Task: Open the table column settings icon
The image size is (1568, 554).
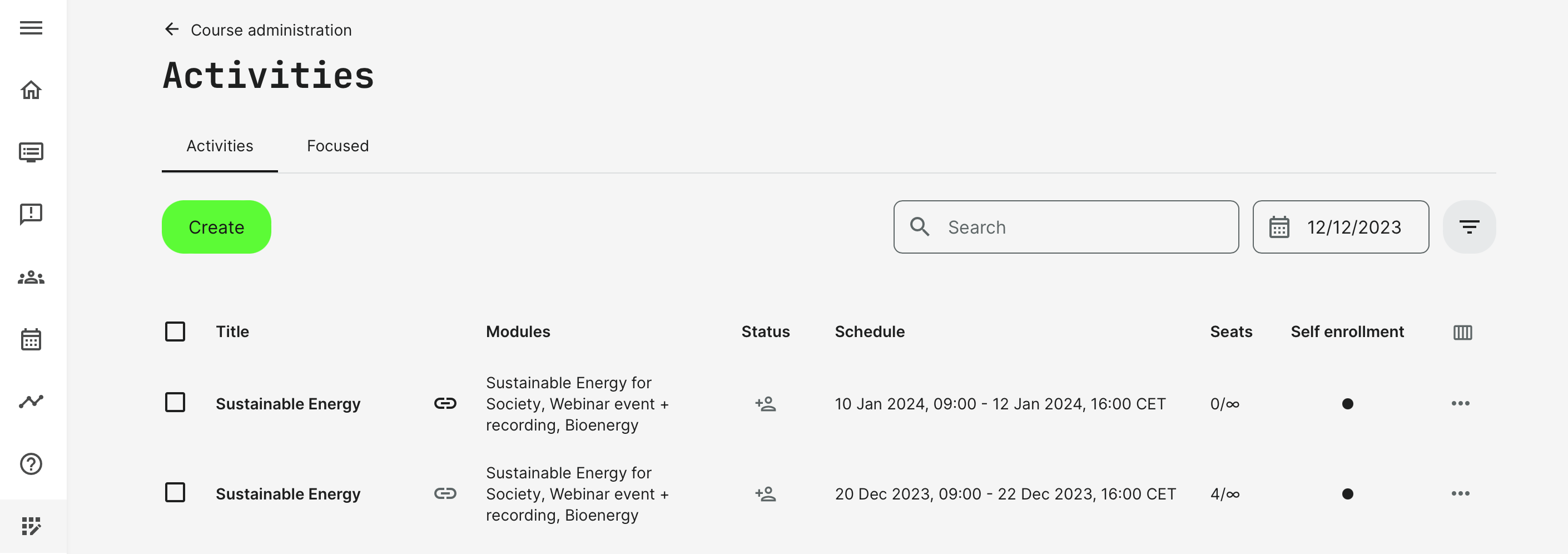Action: (x=1462, y=333)
